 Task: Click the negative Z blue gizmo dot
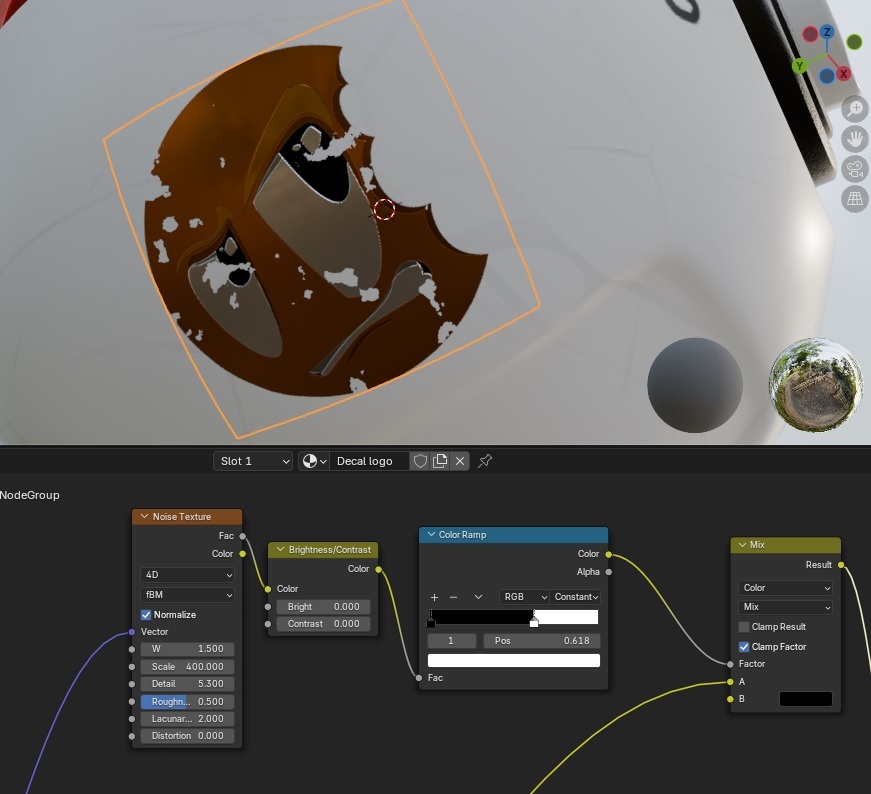click(827, 76)
